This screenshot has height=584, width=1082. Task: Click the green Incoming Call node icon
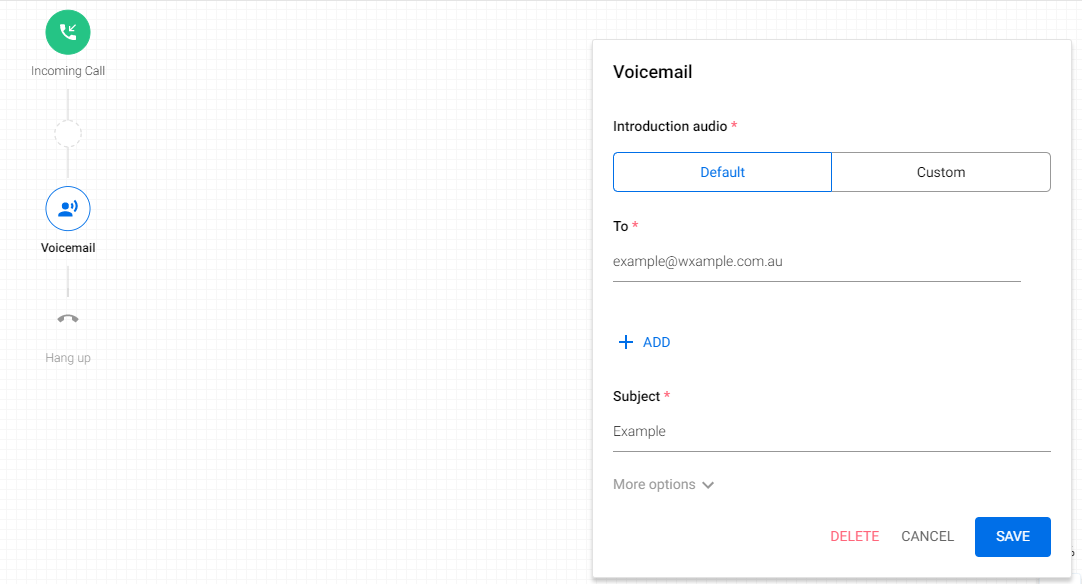[68, 31]
